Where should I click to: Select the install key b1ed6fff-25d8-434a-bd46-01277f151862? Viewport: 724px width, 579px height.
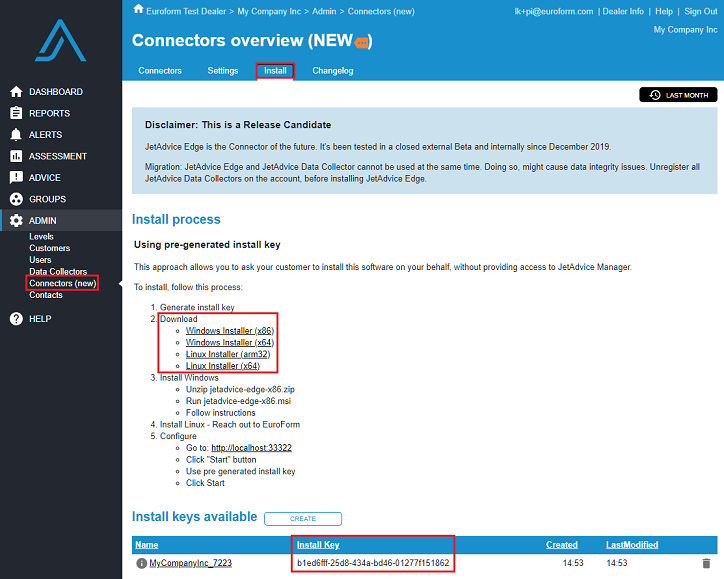373,563
